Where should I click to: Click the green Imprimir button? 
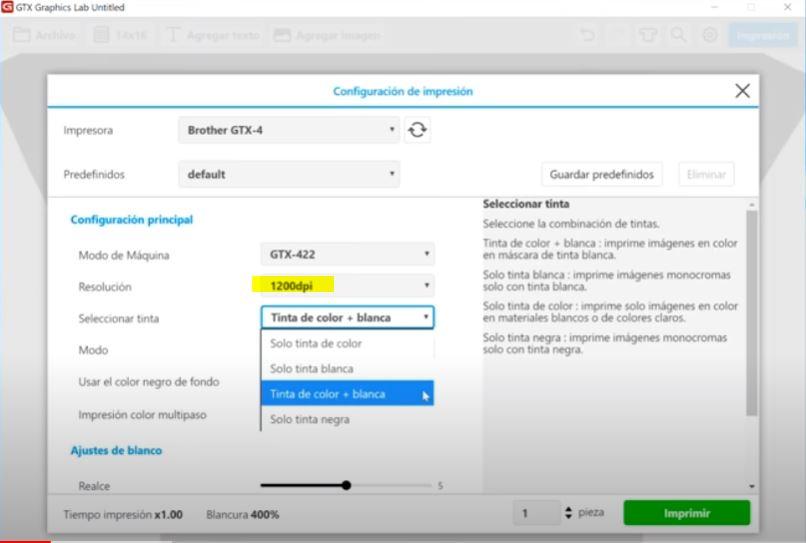[x=687, y=513]
